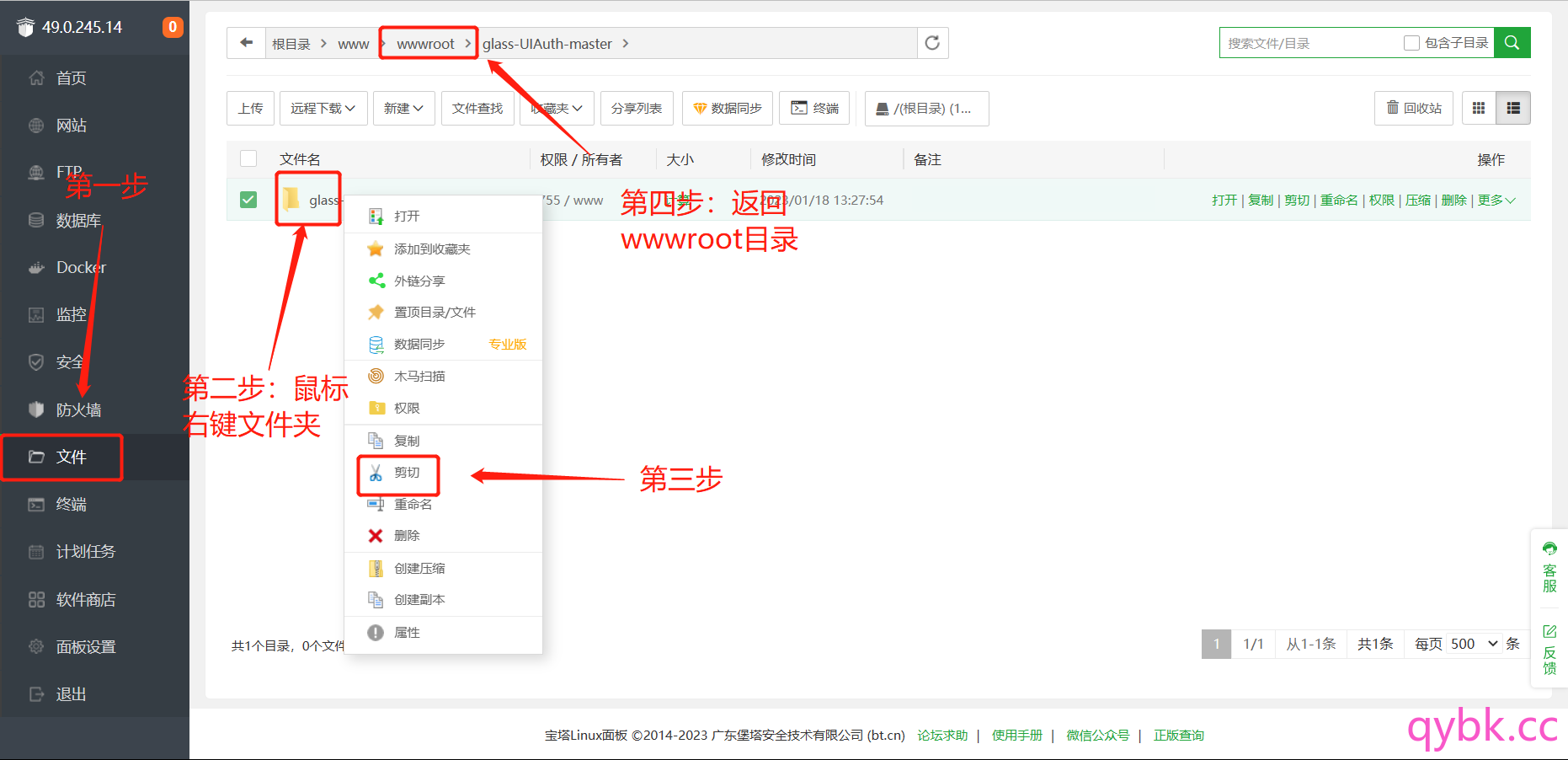Click the 上传 upload button
Screen dimensions: 1568x760
click(x=250, y=108)
